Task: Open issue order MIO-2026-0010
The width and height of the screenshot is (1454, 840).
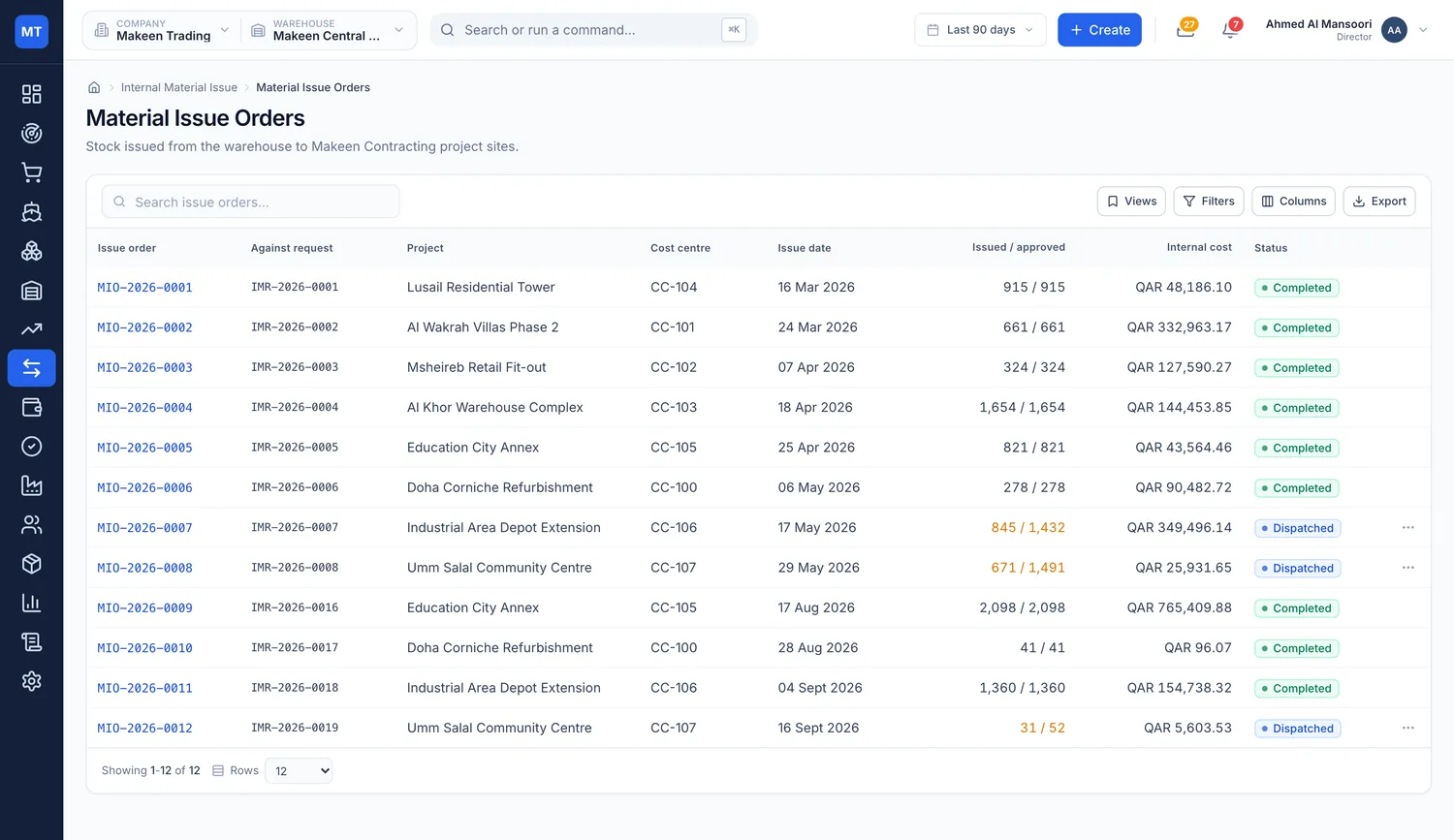Action: pyautogui.click(x=144, y=648)
